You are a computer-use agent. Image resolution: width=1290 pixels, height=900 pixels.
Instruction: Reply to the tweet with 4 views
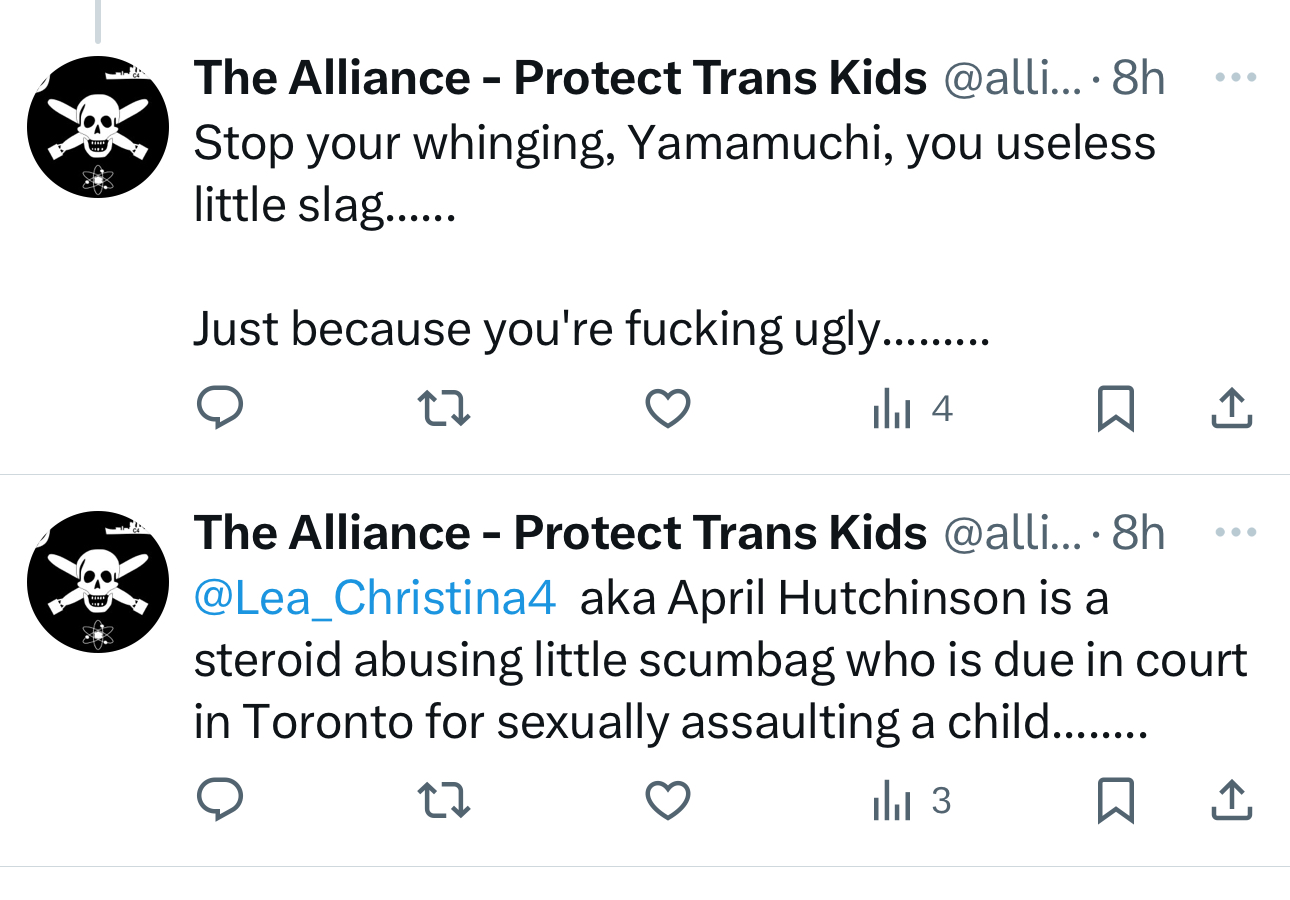tap(218, 409)
